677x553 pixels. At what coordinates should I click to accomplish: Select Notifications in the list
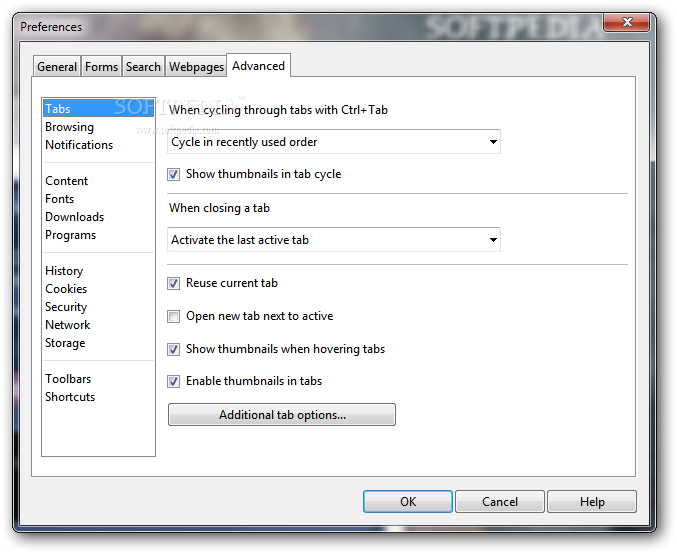click(x=98, y=145)
